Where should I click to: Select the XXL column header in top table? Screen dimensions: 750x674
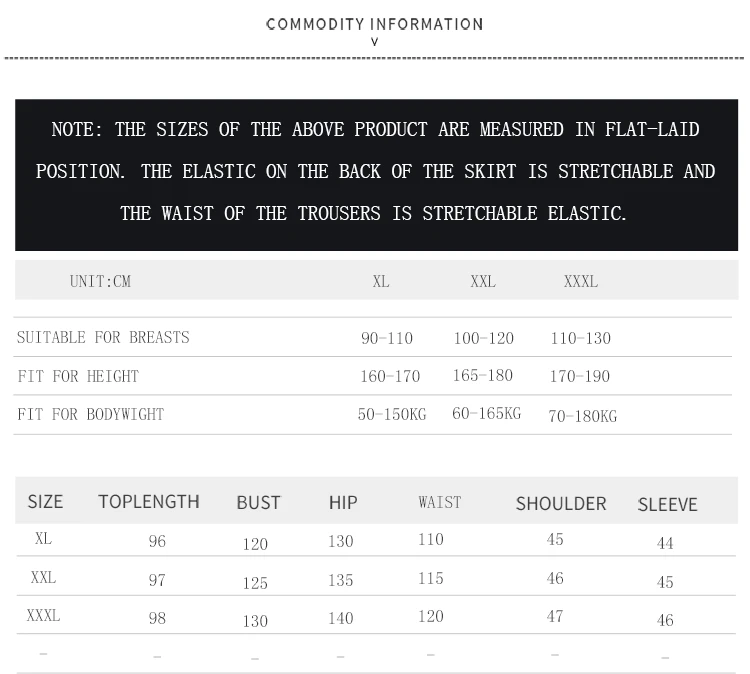[483, 281]
